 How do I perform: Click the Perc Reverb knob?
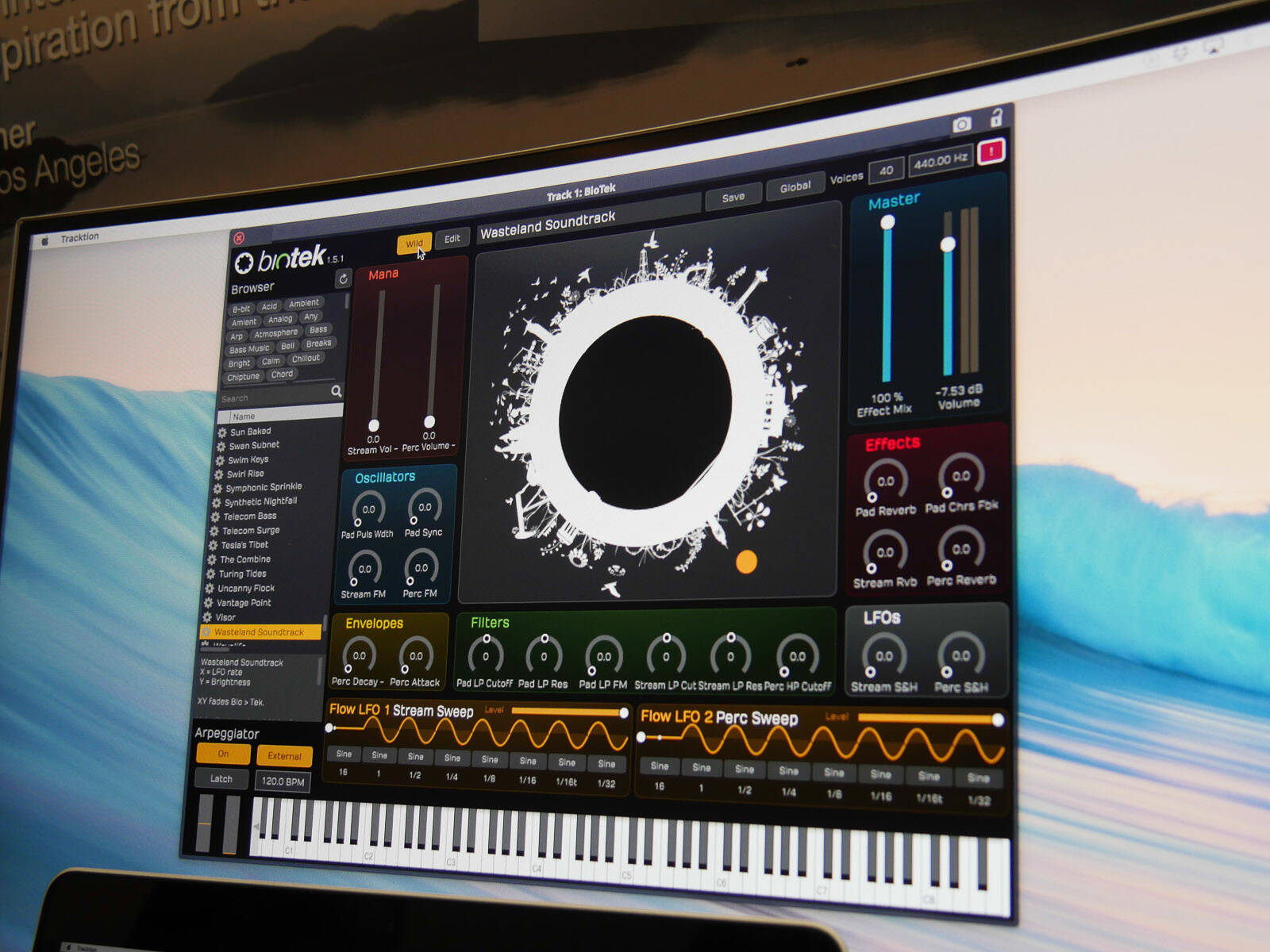click(x=960, y=549)
